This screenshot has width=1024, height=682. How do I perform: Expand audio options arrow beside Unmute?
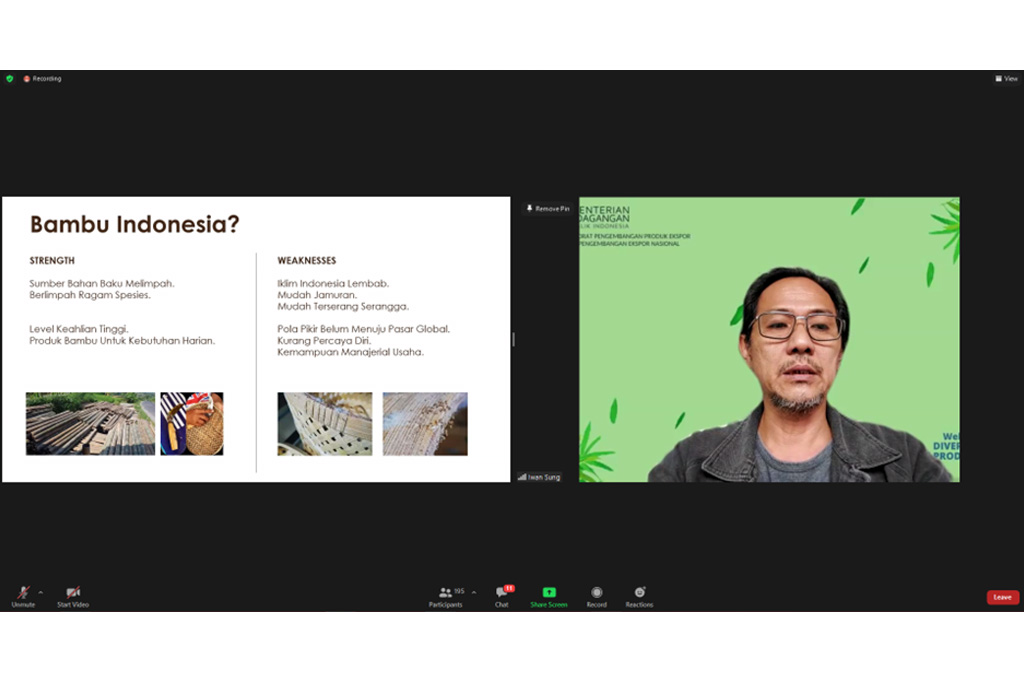(40, 592)
